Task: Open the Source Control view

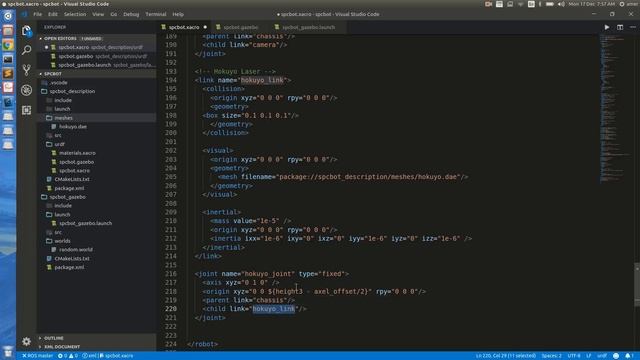Action: (x=27, y=70)
